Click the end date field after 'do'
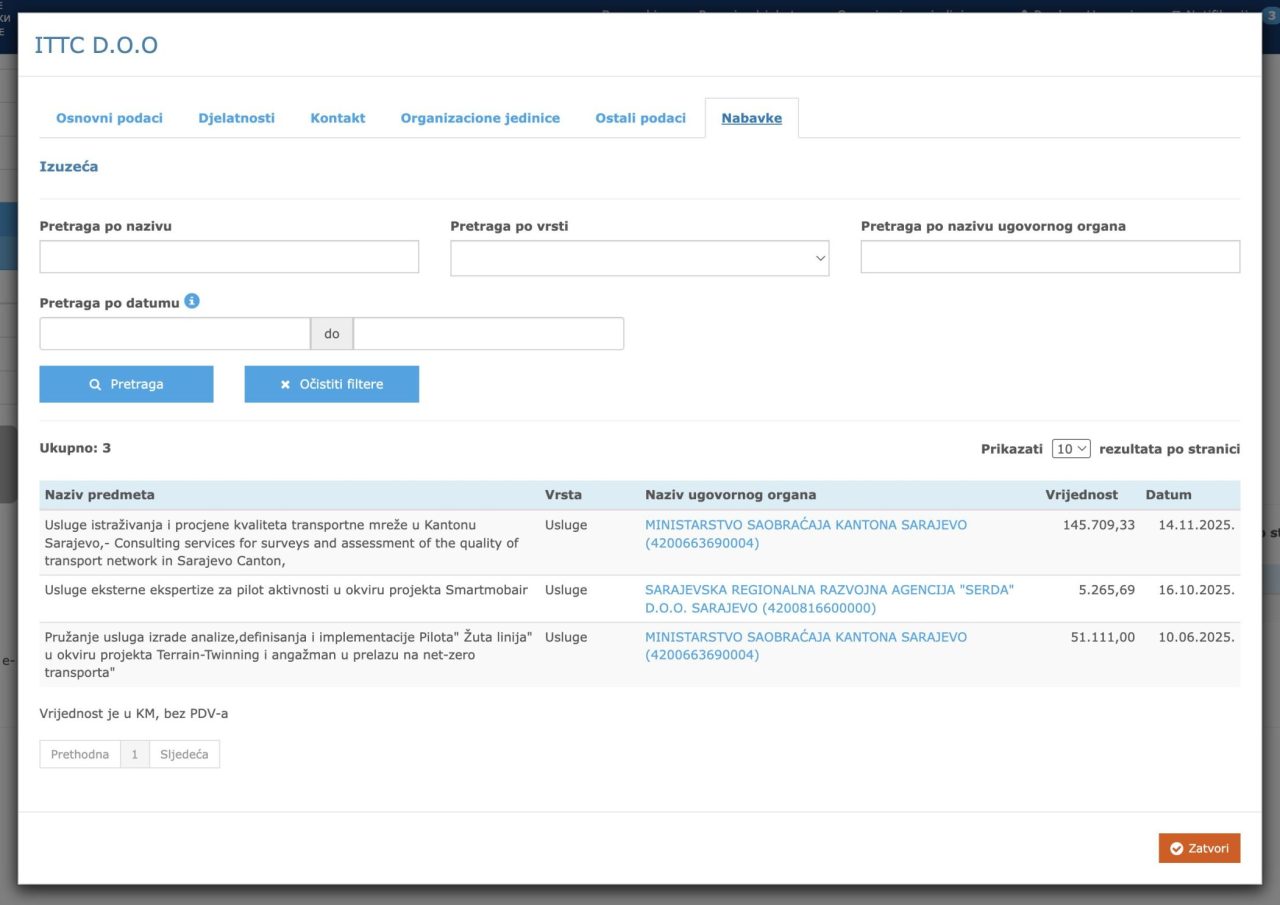This screenshot has width=1280, height=905. click(x=488, y=334)
